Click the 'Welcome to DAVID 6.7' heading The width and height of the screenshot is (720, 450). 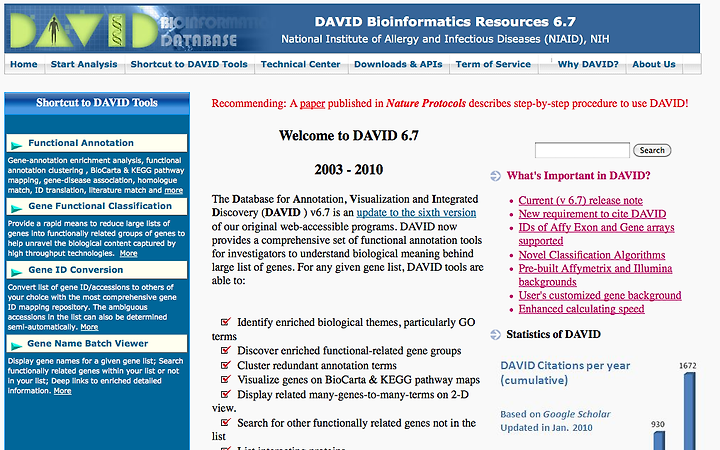[x=349, y=135]
